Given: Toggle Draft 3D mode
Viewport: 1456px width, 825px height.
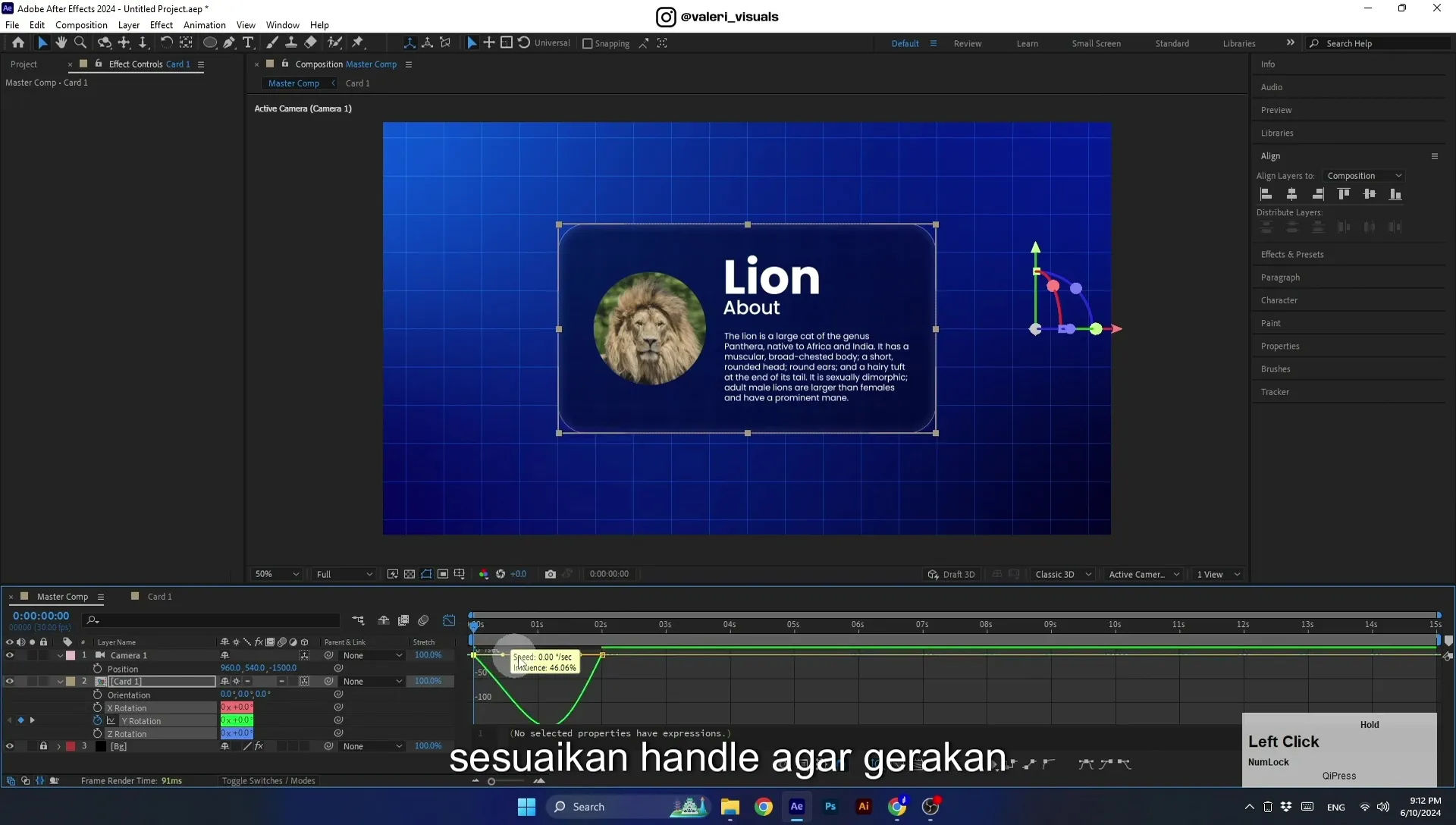Looking at the screenshot, I should click(x=952, y=574).
